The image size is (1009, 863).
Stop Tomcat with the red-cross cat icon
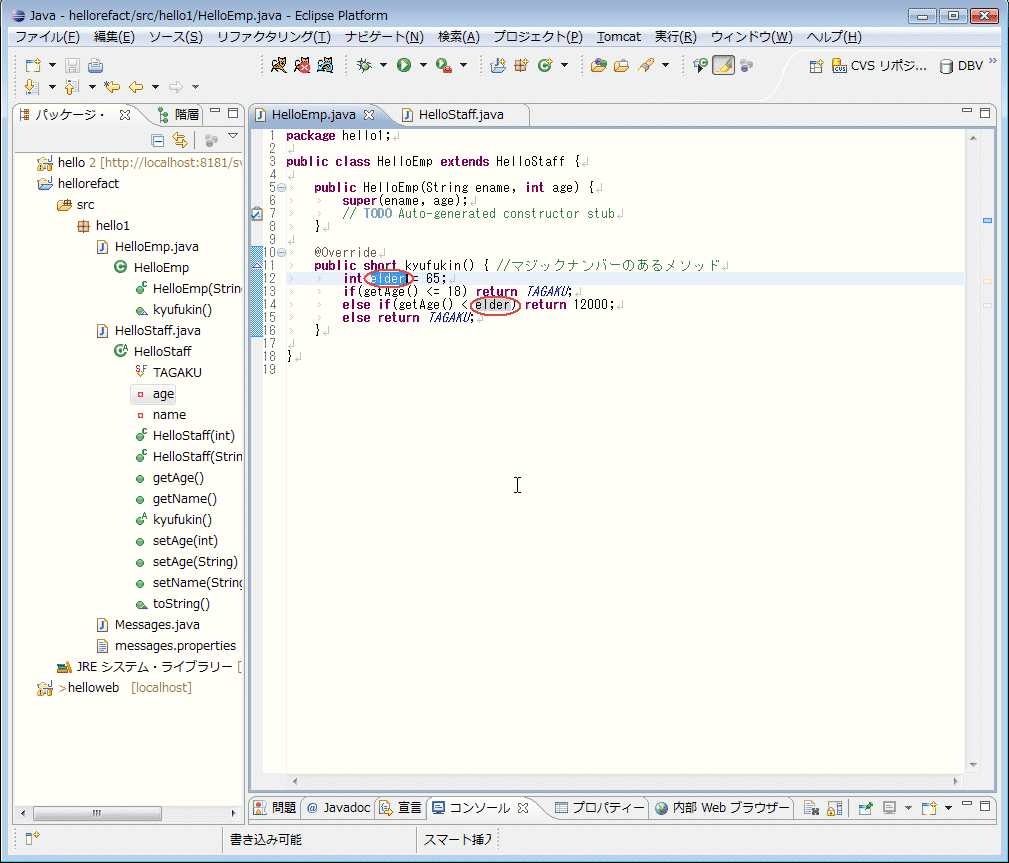click(x=302, y=65)
